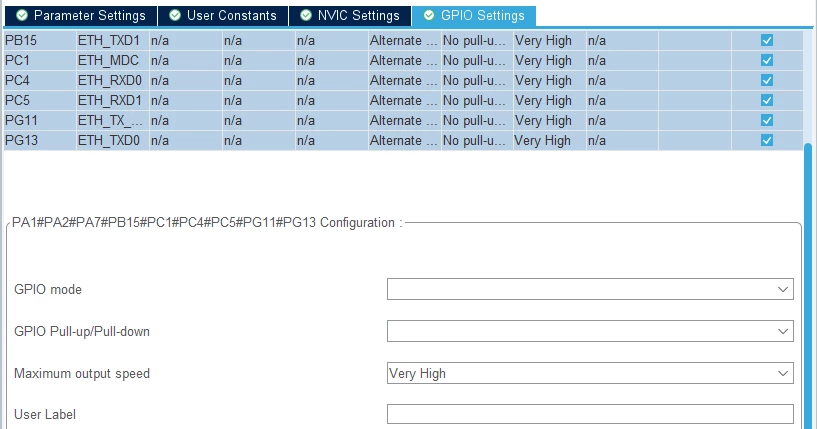Screen dimensions: 817x429
Task: Click the check icon on User Constants tab
Action: click(x=175, y=16)
